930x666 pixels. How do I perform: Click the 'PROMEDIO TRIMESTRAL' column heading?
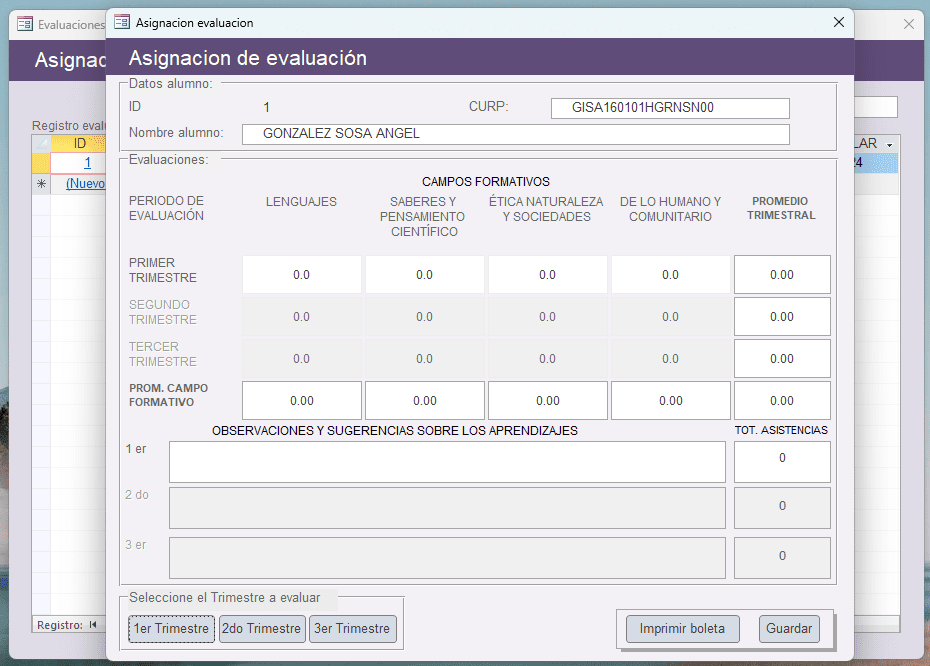pyautogui.click(x=781, y=208)
